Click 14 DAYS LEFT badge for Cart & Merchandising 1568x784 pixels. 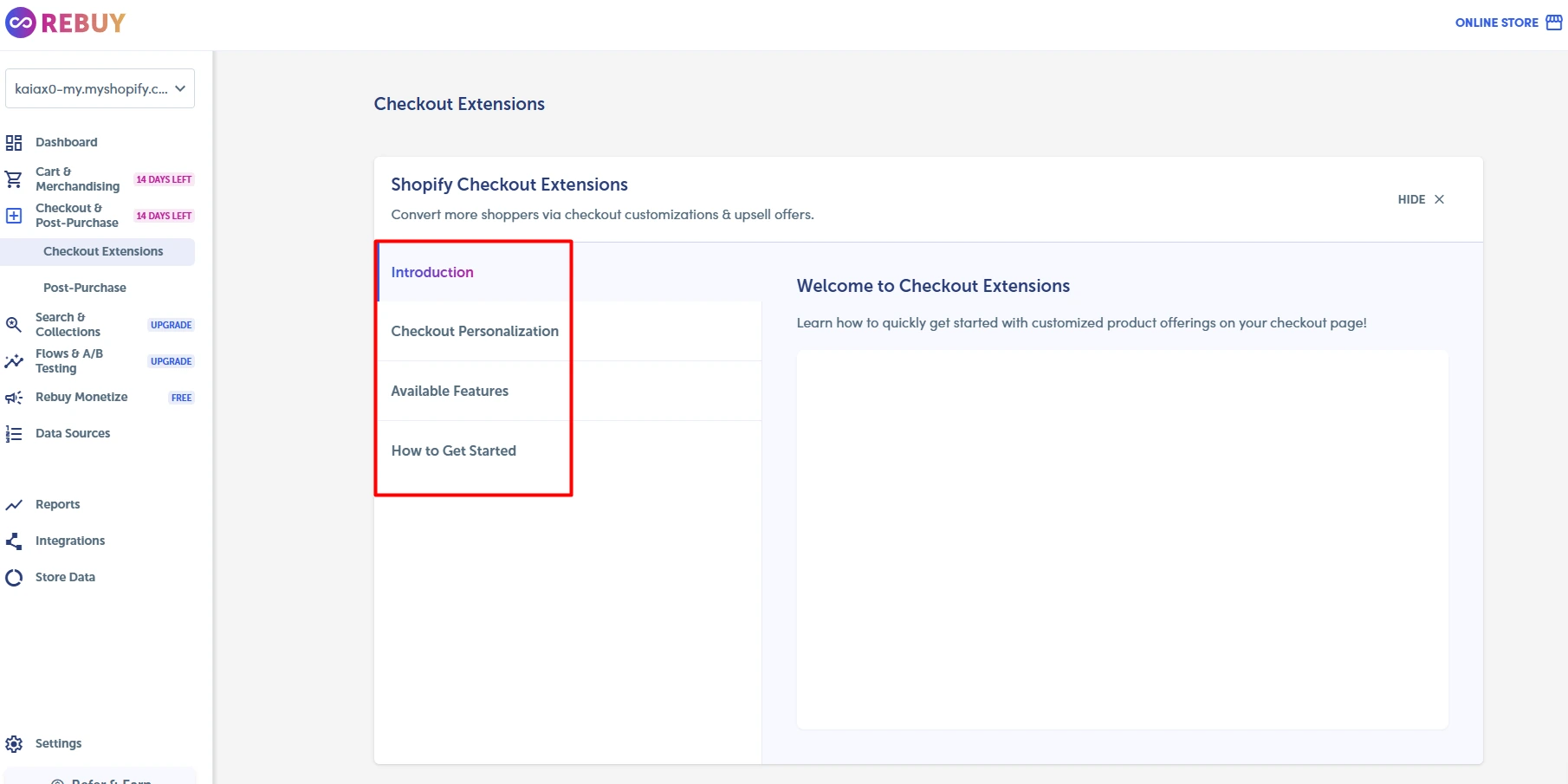click(x=164, y=179)
